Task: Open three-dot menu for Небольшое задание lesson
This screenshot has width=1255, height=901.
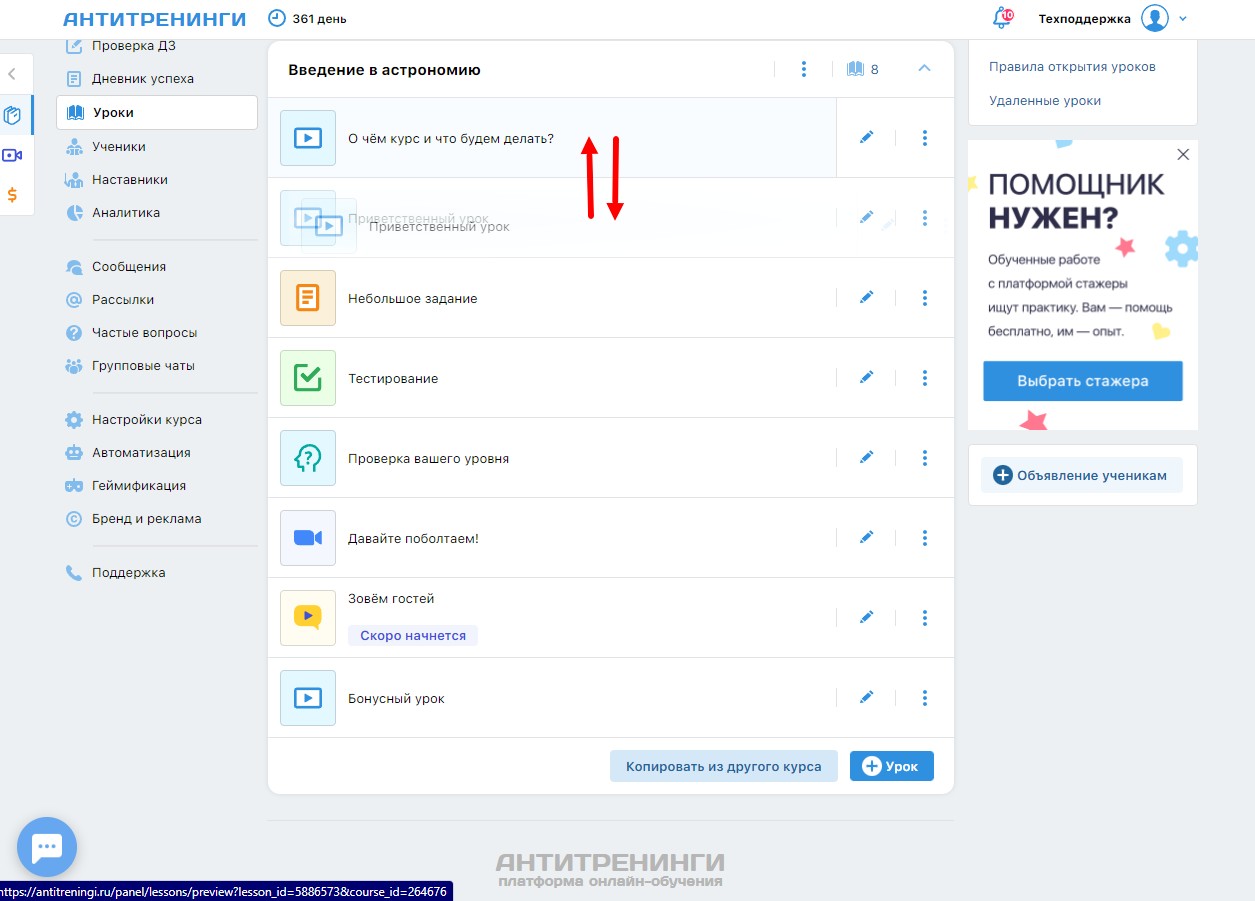Action: click(x=924, y=298)
